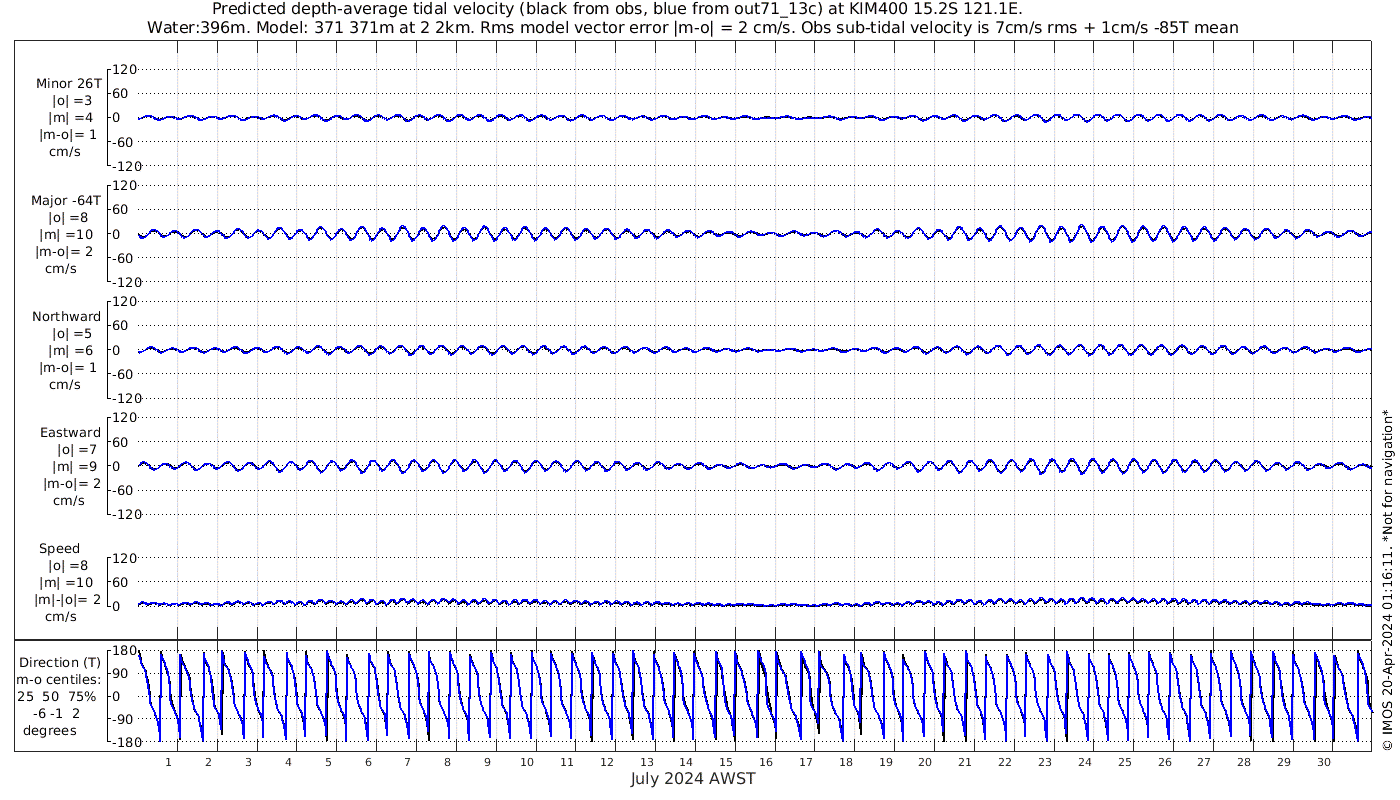
Task: Click the "Rms model vector error" text in subtitle
Action: click(575, 28)
